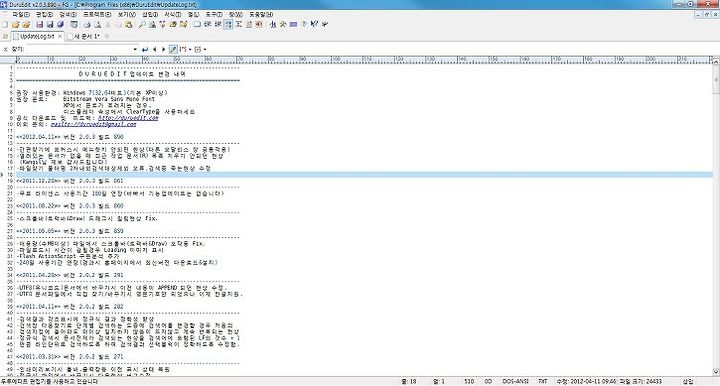Click the help question mark icon
This screenshot has width=720, height=386.
point(304,24)
